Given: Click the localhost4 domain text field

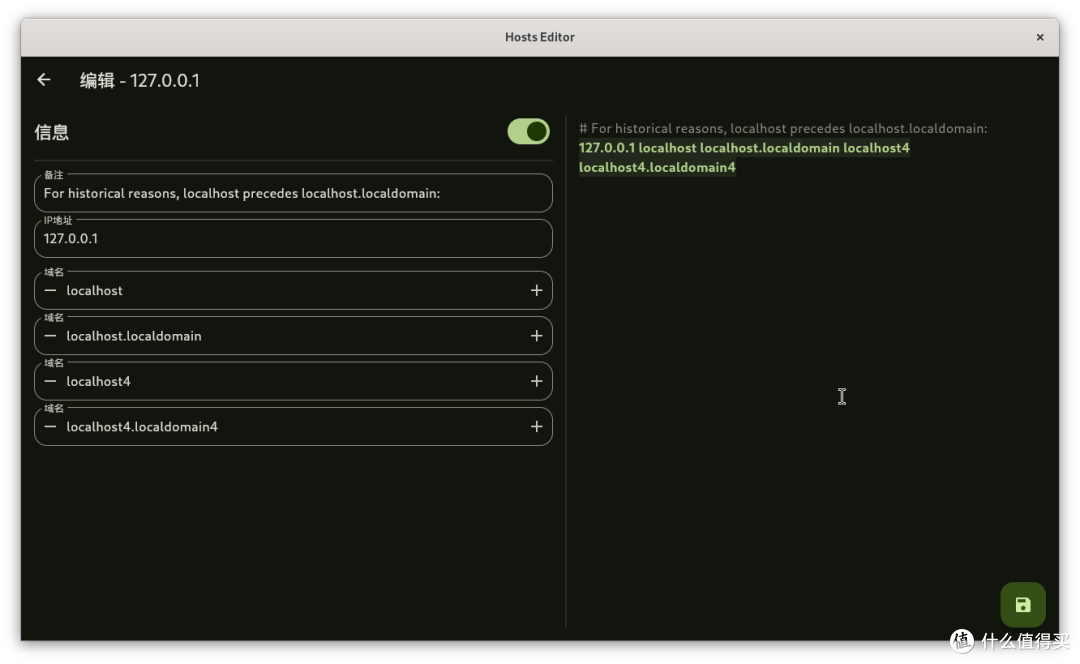Looking at the screenshot, I should click(293, 382).
